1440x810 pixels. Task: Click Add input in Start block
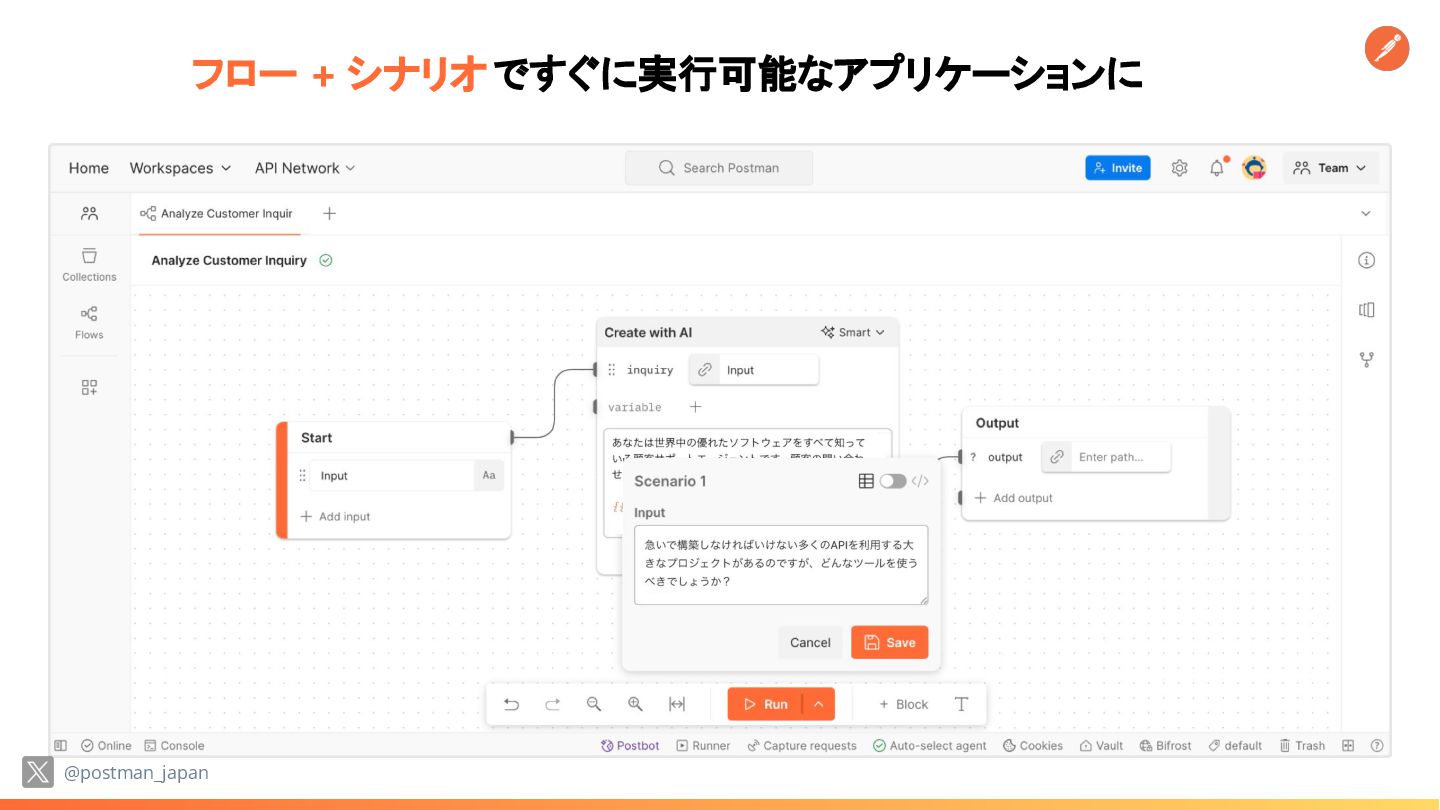pyautogui.click(x=335, y=517)
